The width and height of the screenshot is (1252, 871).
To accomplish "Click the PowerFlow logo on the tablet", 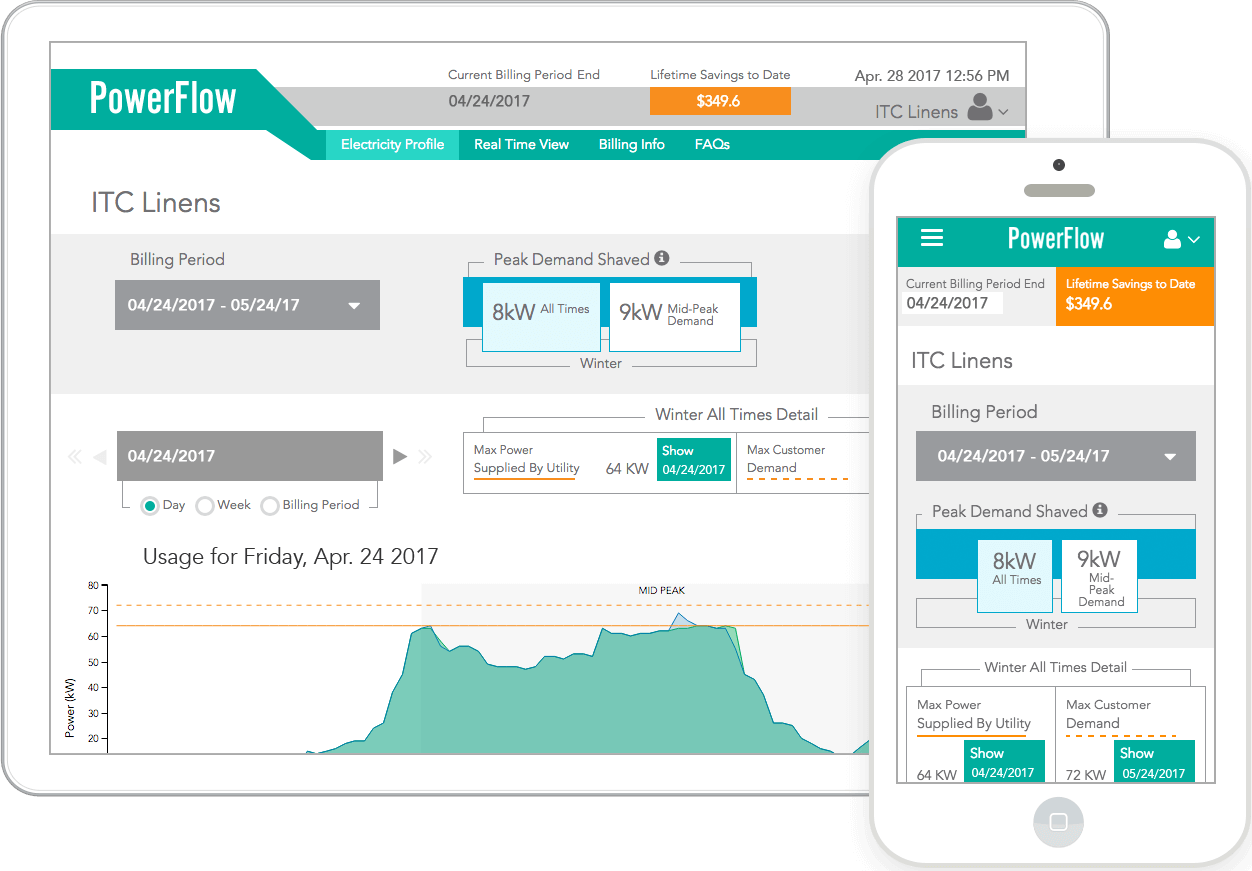I will [x=163, y=98].
